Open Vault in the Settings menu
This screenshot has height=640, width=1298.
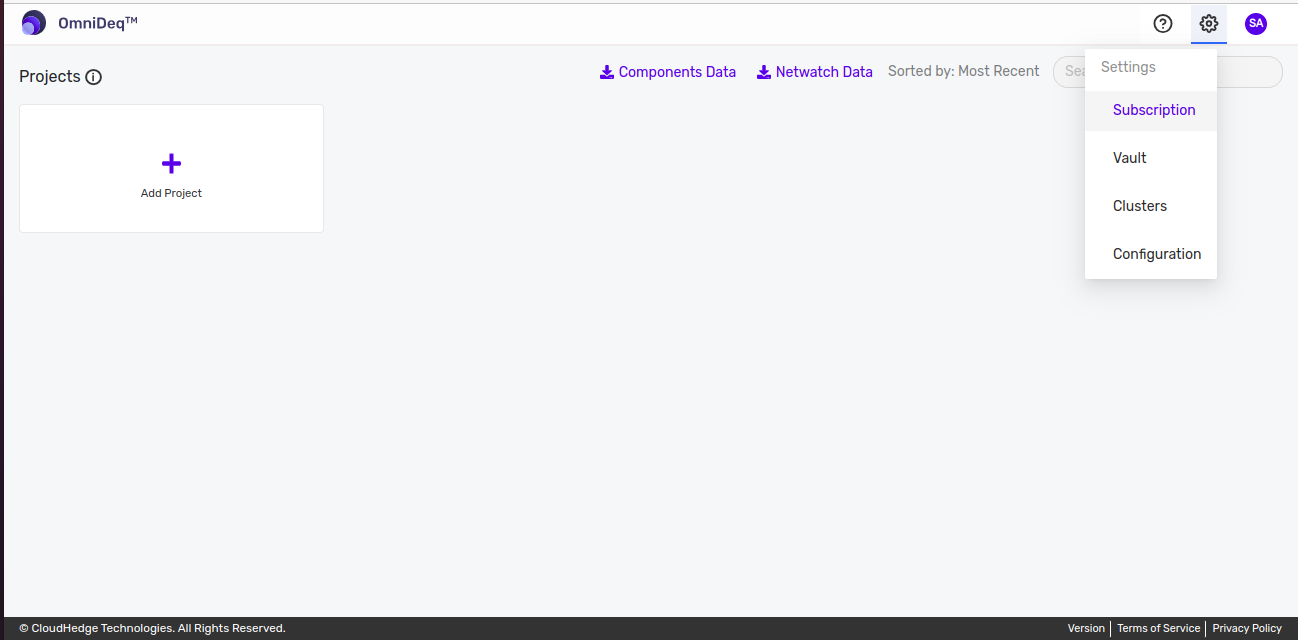point(1151,158)
